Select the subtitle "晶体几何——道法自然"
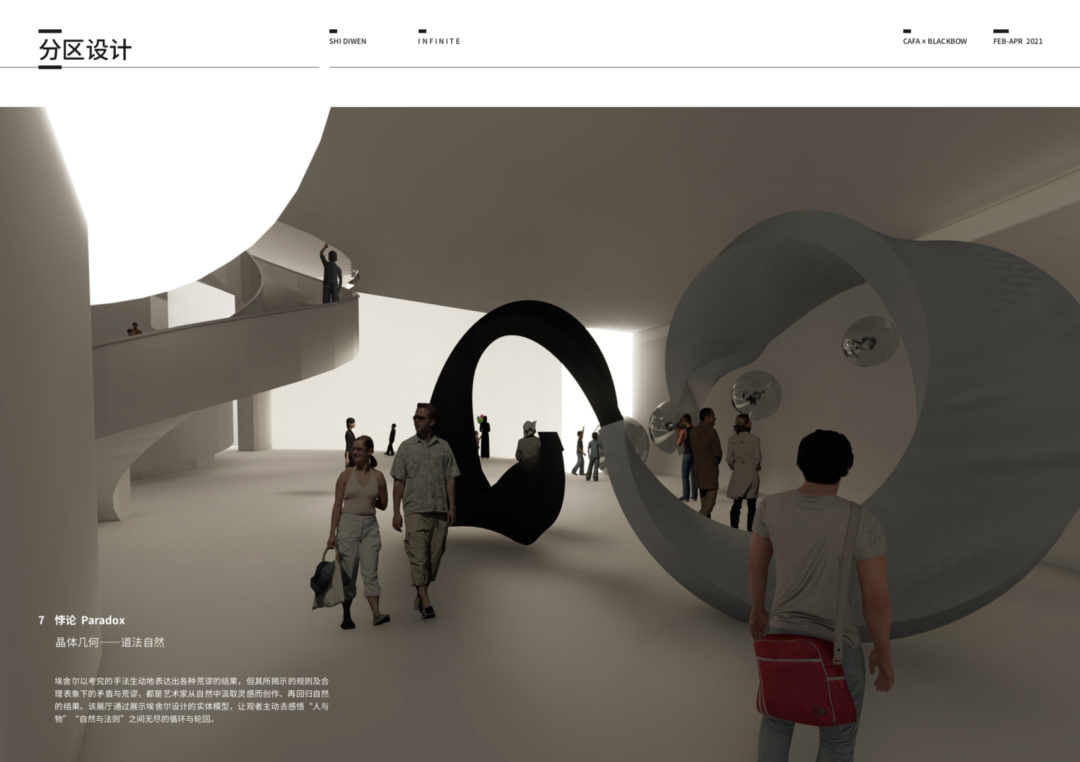This screenshot has height=762, width=1080. (110, 642)
